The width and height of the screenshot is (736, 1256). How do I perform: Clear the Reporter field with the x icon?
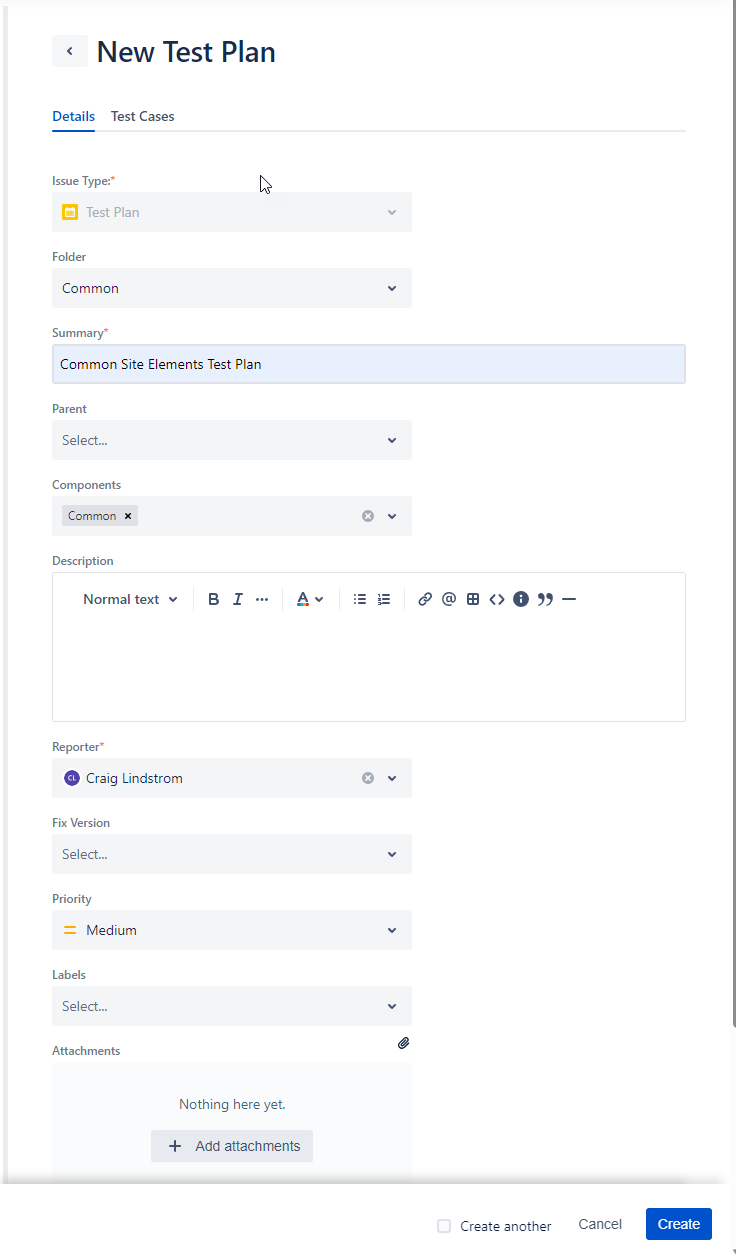coord(367,777)
